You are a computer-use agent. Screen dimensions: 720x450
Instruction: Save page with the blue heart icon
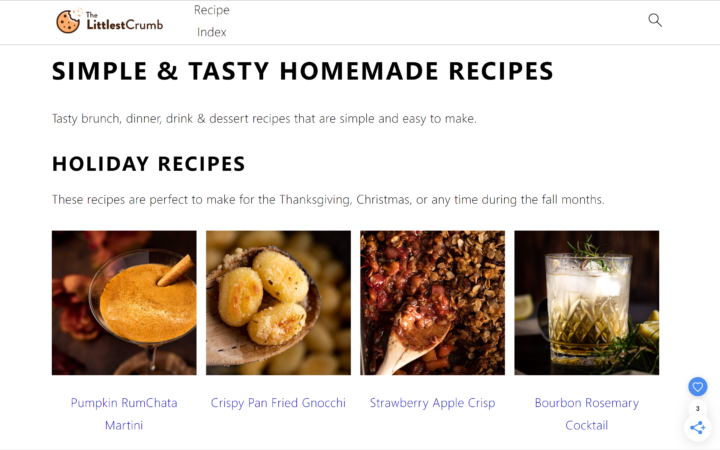tap(698, 387)
